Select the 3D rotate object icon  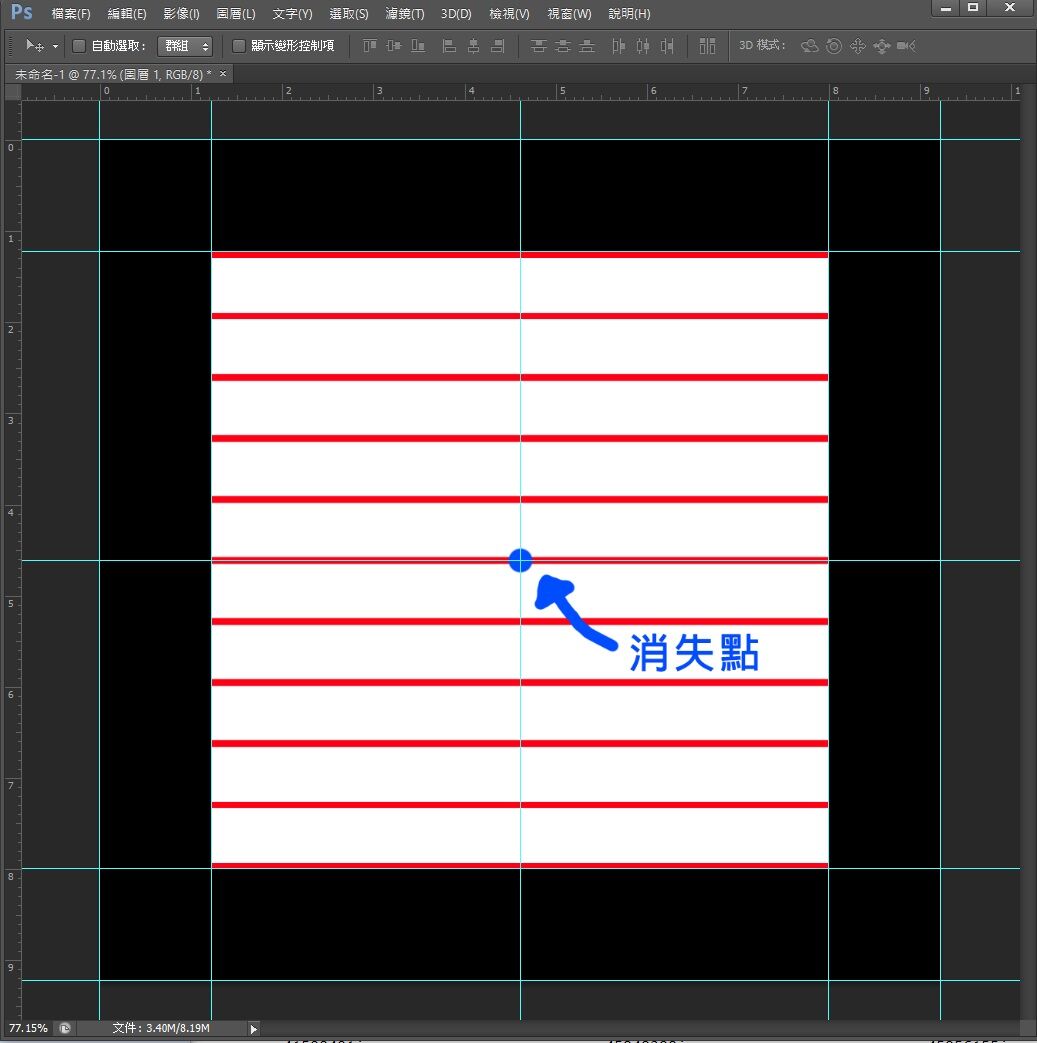click(810, 46)
